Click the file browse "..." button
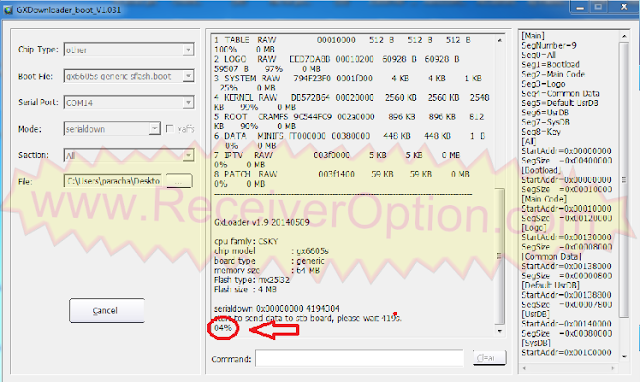The height and width of the screenshot is (382, 640). 179,181
